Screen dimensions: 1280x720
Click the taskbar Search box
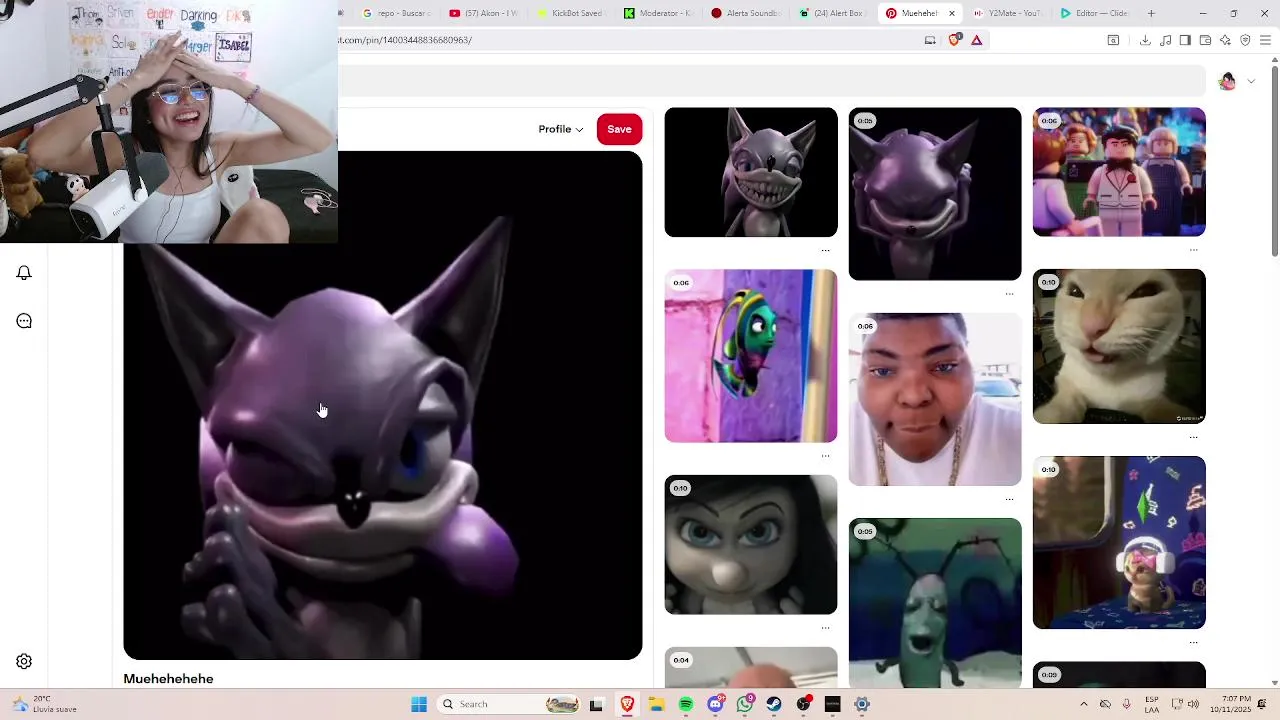click(x=510, y=704)
